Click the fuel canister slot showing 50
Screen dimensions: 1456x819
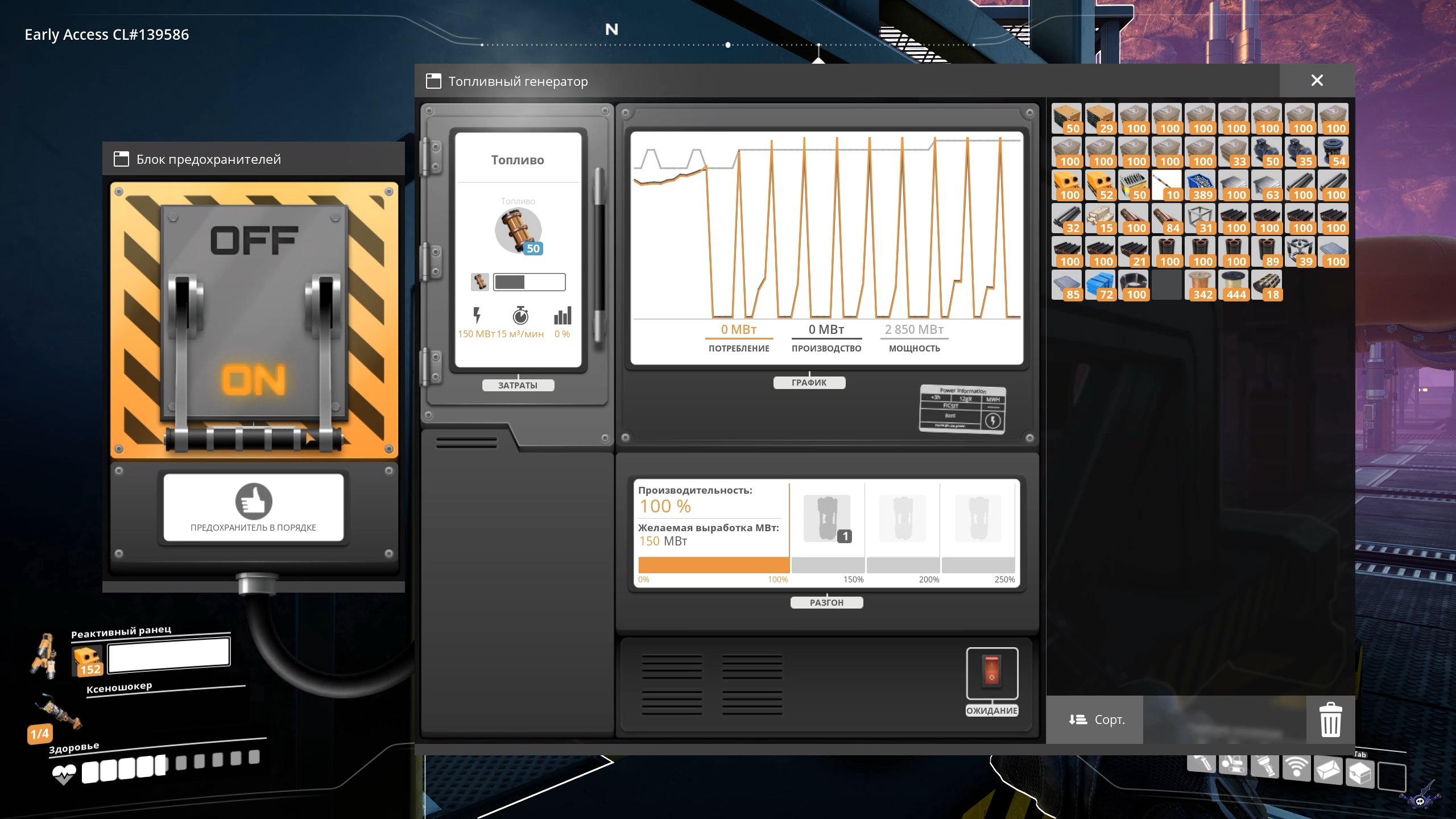coord(518,231)
